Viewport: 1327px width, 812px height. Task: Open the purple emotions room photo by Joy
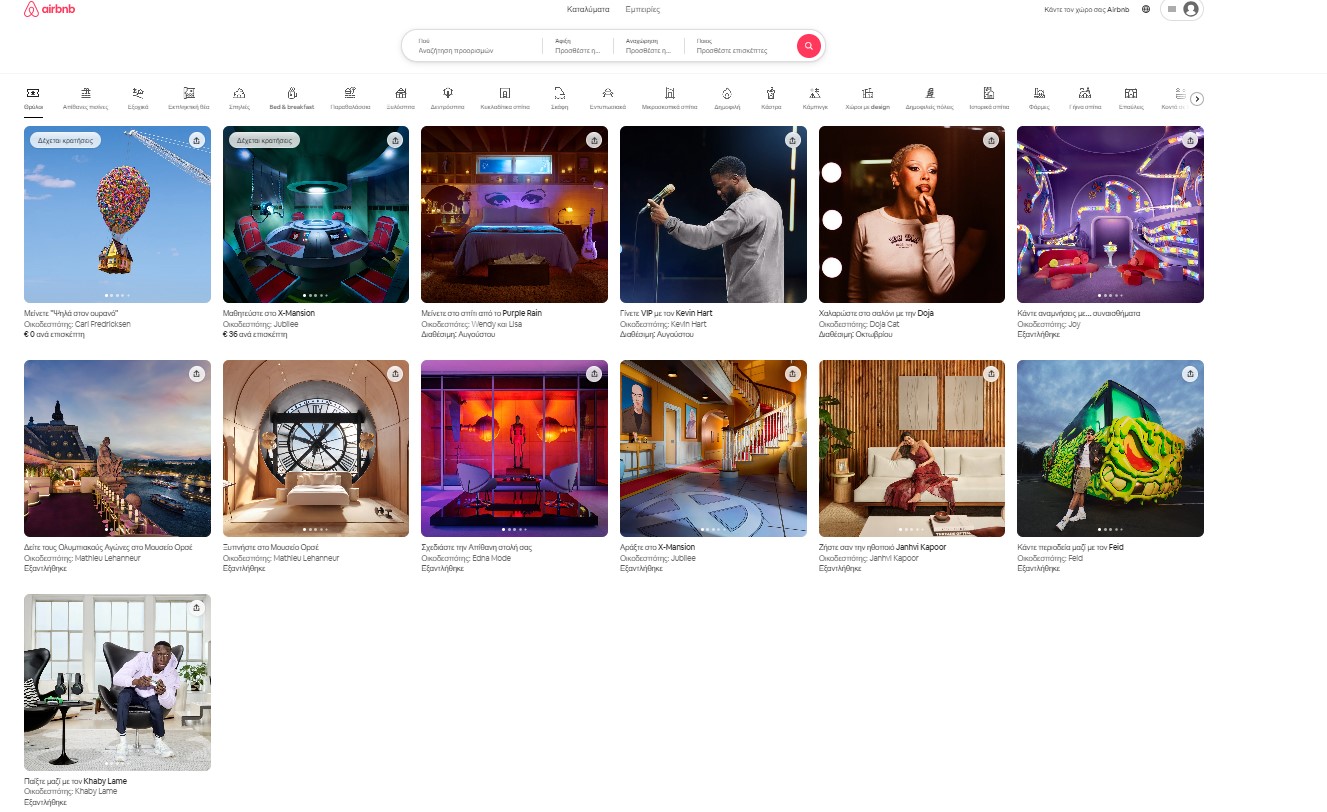(x=1110, y=214)
